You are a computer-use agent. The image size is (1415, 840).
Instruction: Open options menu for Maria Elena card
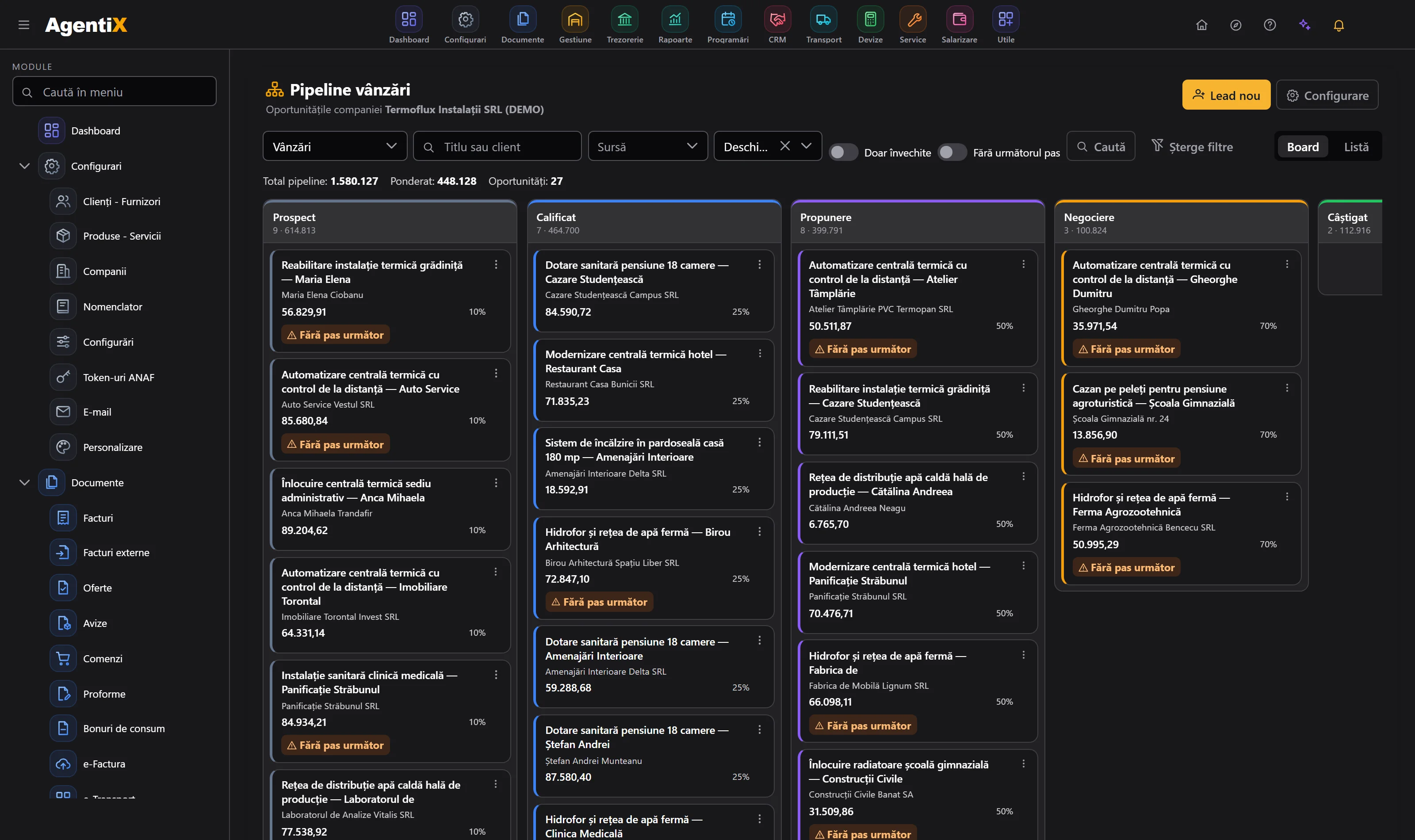click(496, 264)
